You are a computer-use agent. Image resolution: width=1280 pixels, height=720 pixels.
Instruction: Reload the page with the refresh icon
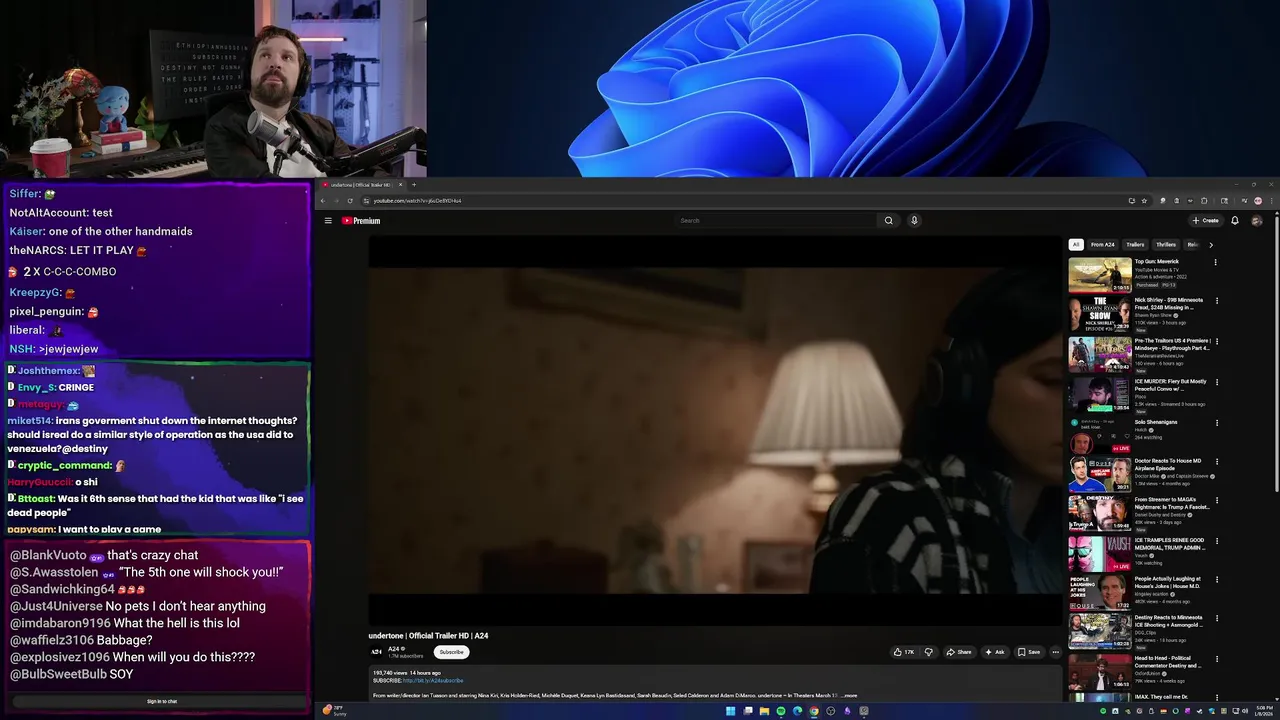[x=349, y=201]
